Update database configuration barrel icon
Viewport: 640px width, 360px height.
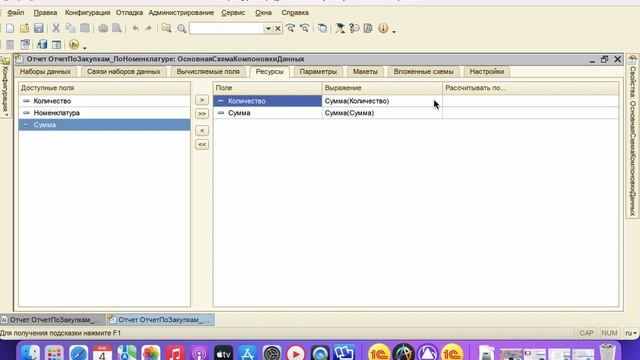click(42, 44)
